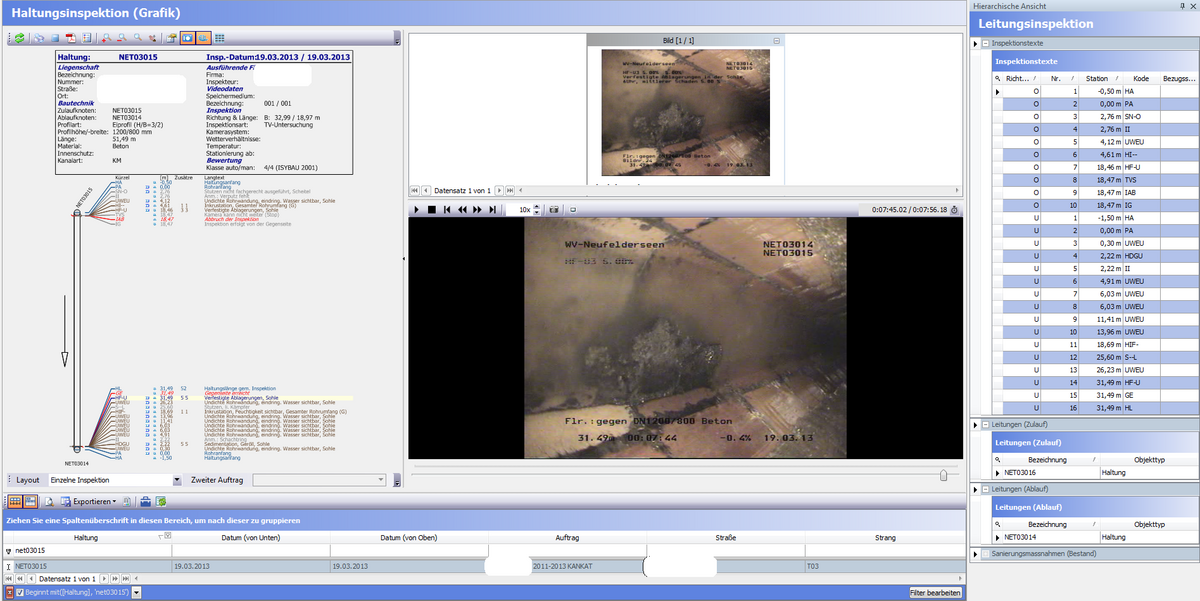Viewport: 1200px width, 601px height.
Task: Click the grid table icon in top toolbar
Action: [x=219, y=38]
